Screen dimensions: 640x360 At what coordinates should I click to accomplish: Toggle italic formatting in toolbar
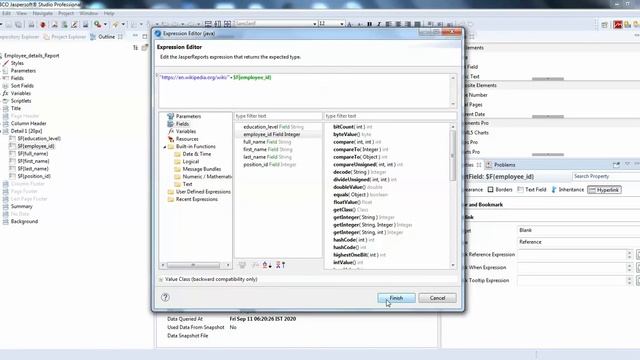click(379, 24)
